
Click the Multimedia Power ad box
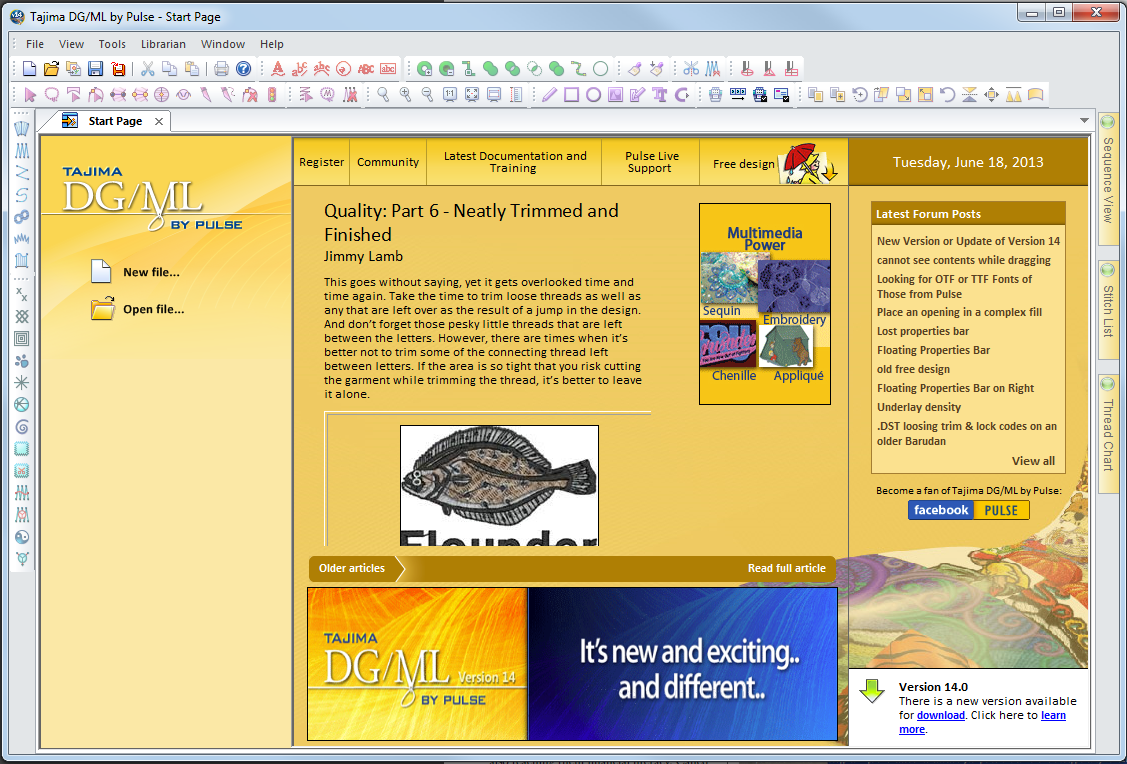point(765,303)
